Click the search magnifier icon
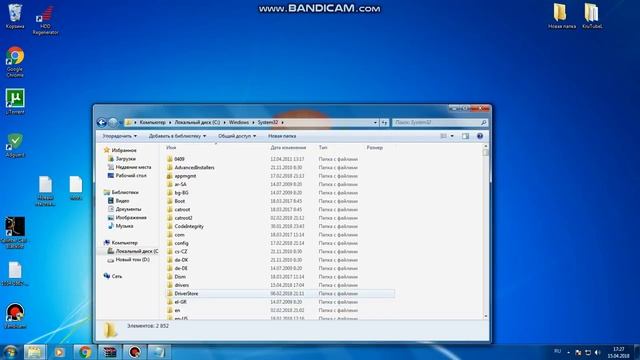This screenshot has height=360, width=640. click(x=484, y=122)
